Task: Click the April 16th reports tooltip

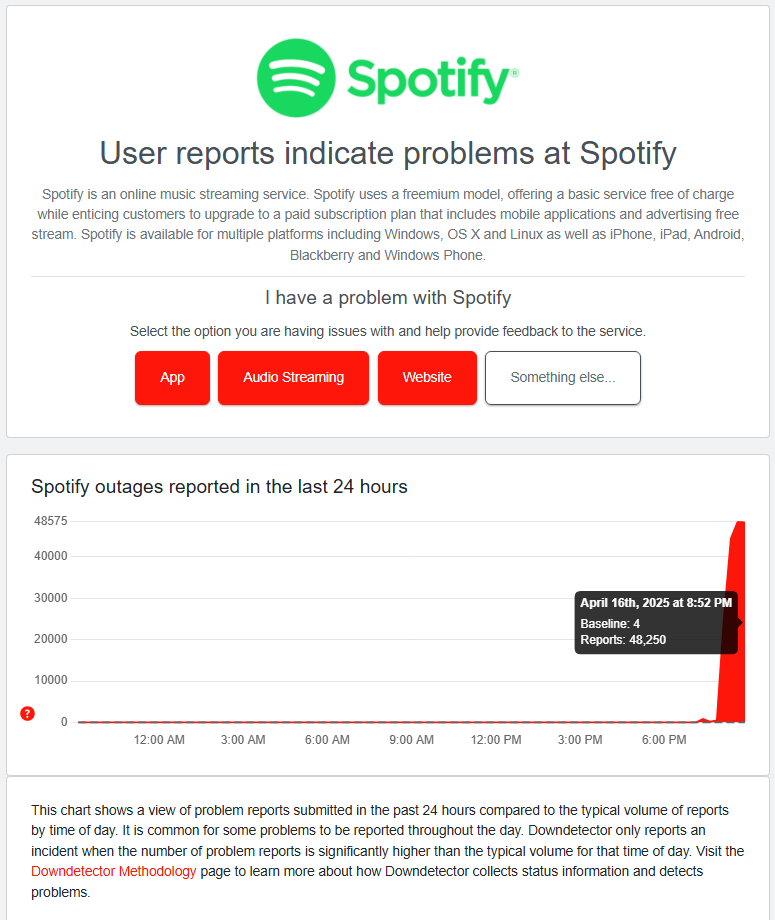Action: pos(656,622)
